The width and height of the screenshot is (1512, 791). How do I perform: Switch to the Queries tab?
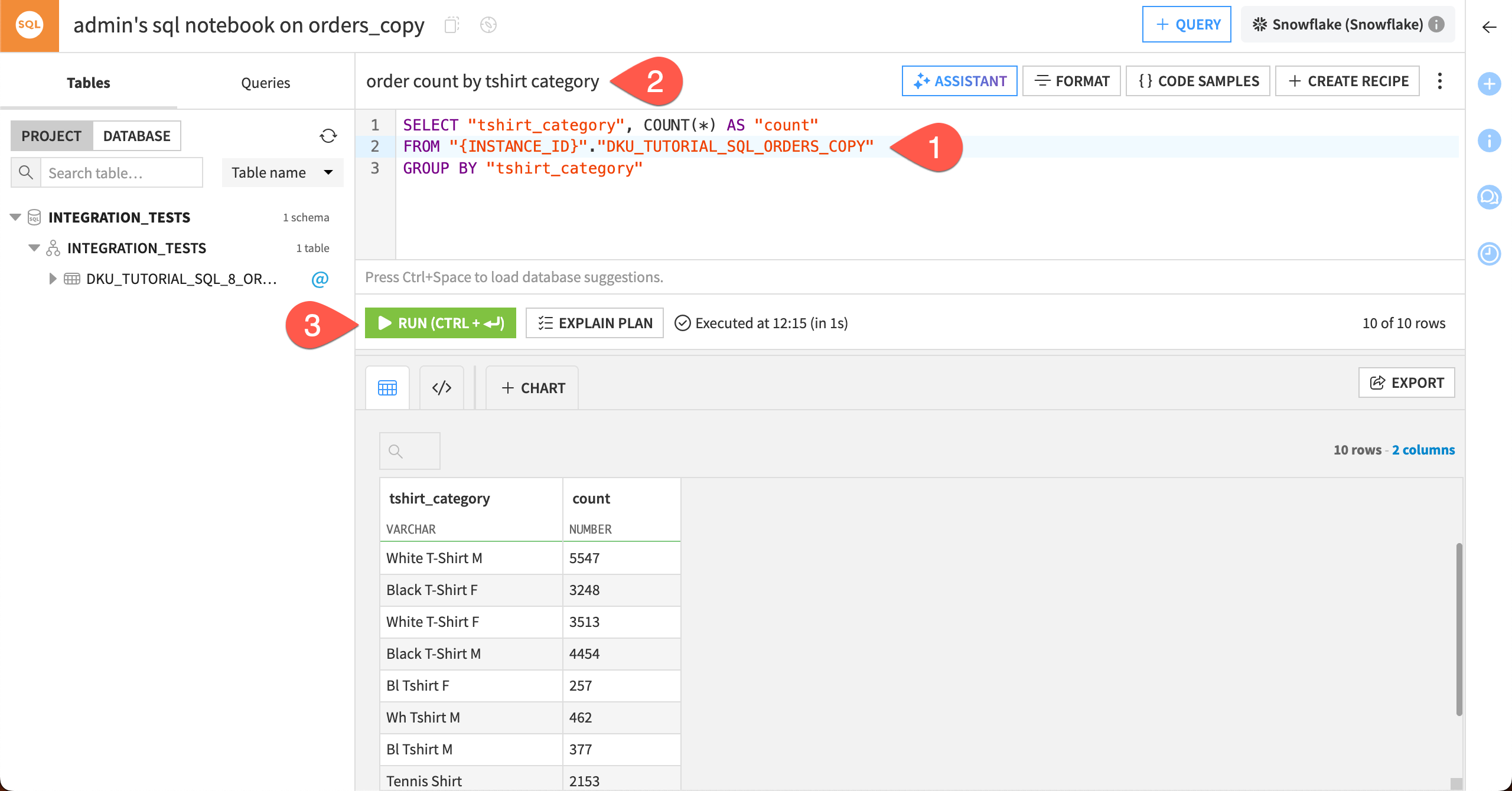click(265, 82)
